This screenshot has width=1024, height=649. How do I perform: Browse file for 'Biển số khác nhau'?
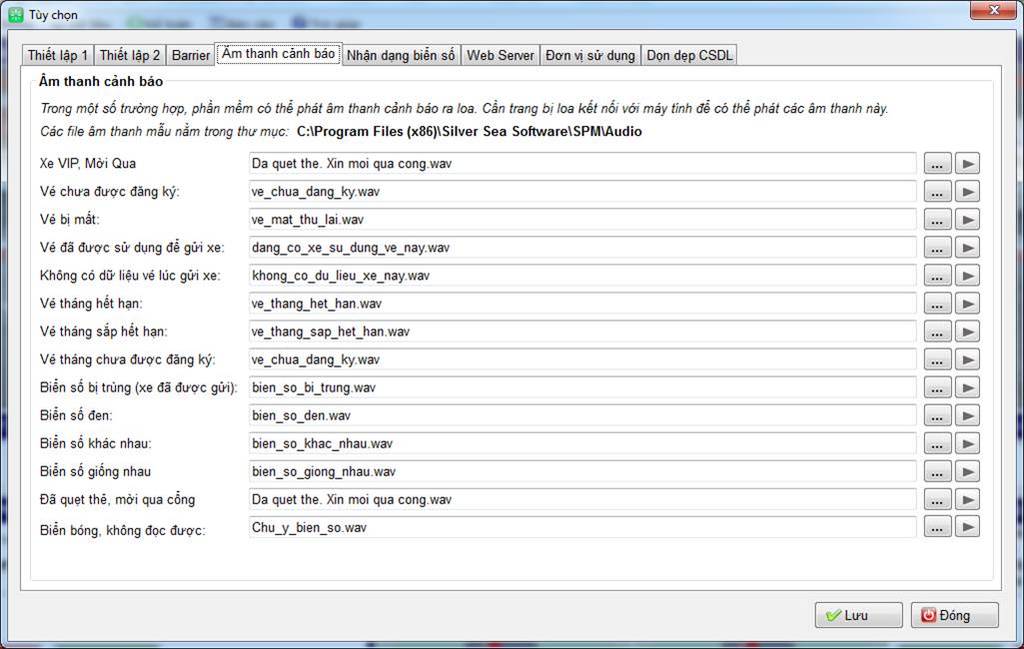point(937,443)
